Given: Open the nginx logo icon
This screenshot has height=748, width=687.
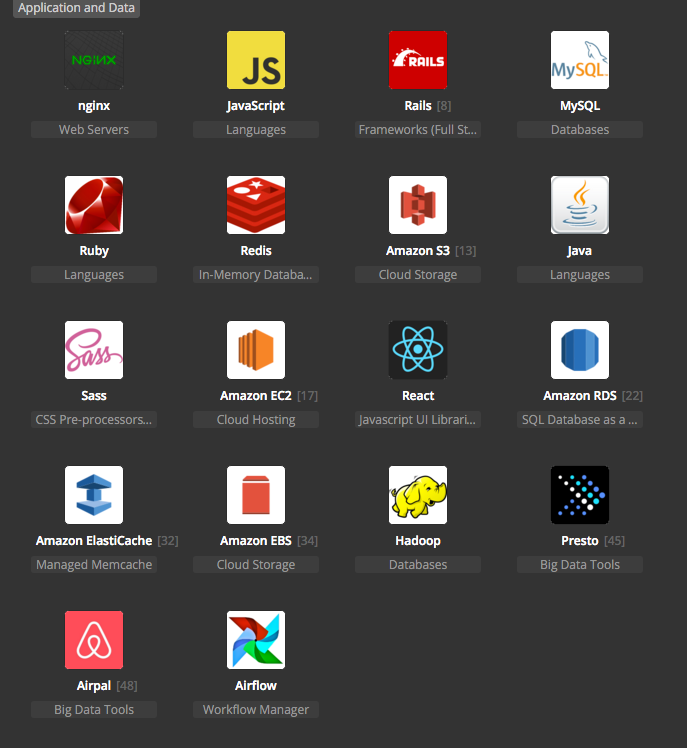Looking at the screenshot, I should pos(94,60).
